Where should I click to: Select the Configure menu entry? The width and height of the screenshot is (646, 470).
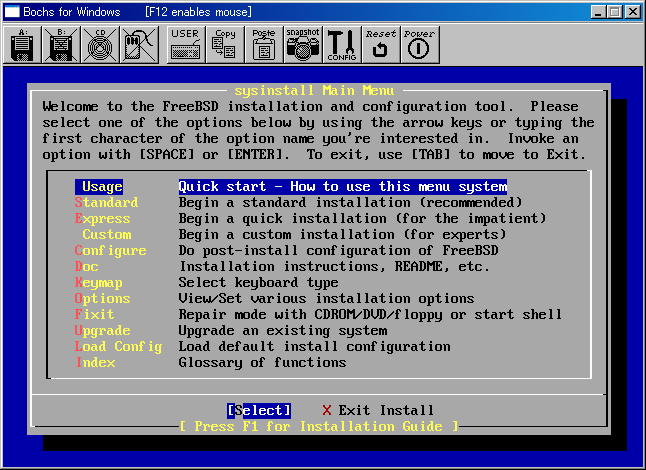110,250
